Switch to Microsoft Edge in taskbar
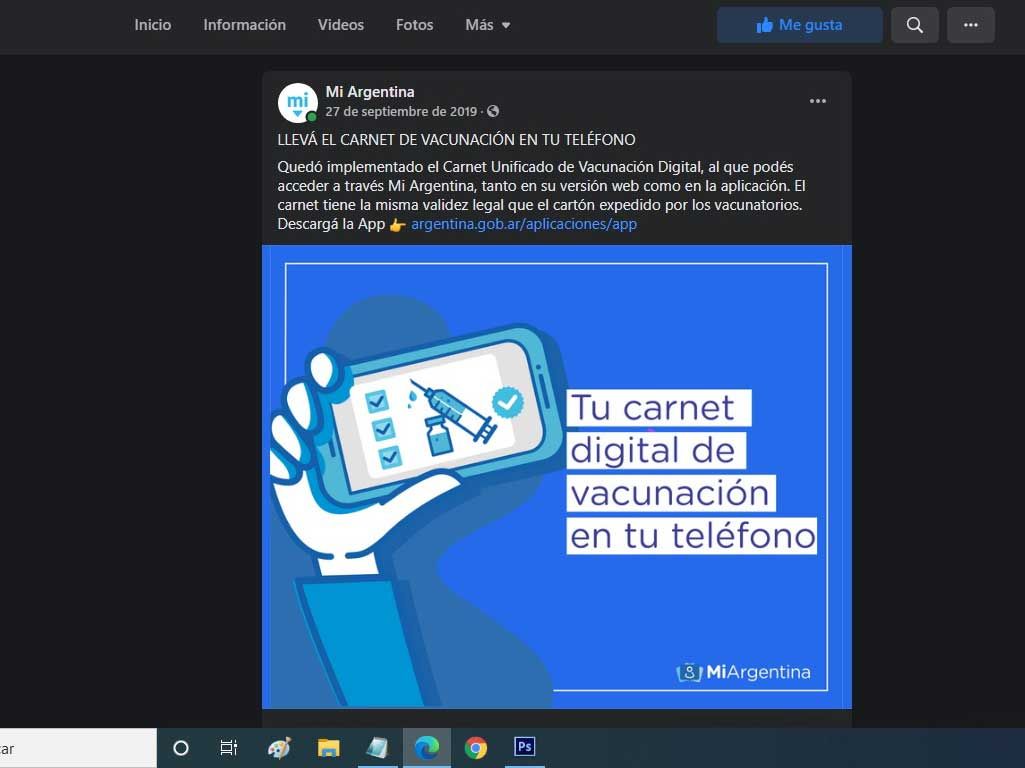Image resolution: width=1025 pixels, height=768 pixels. point(427,748)
